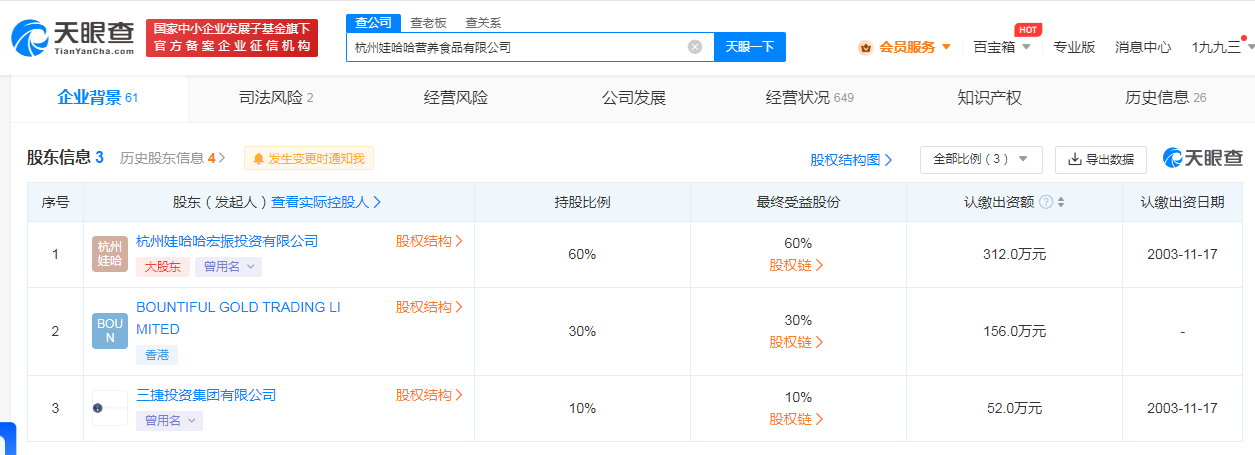Click the blue floating widget at bottom-left
The width and height of the screenshot is (1255, 455).
point(7,438)
